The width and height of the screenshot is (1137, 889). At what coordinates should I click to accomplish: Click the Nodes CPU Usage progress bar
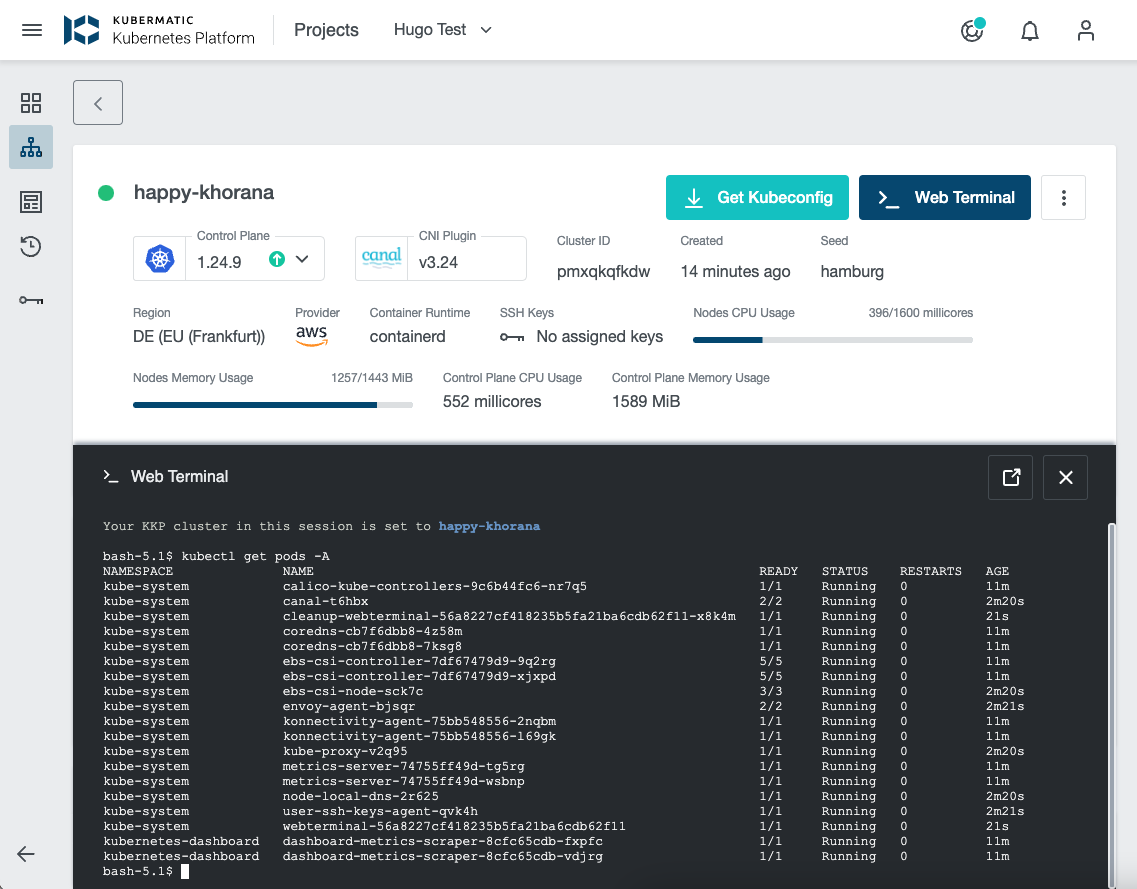[x=832, y=339]
